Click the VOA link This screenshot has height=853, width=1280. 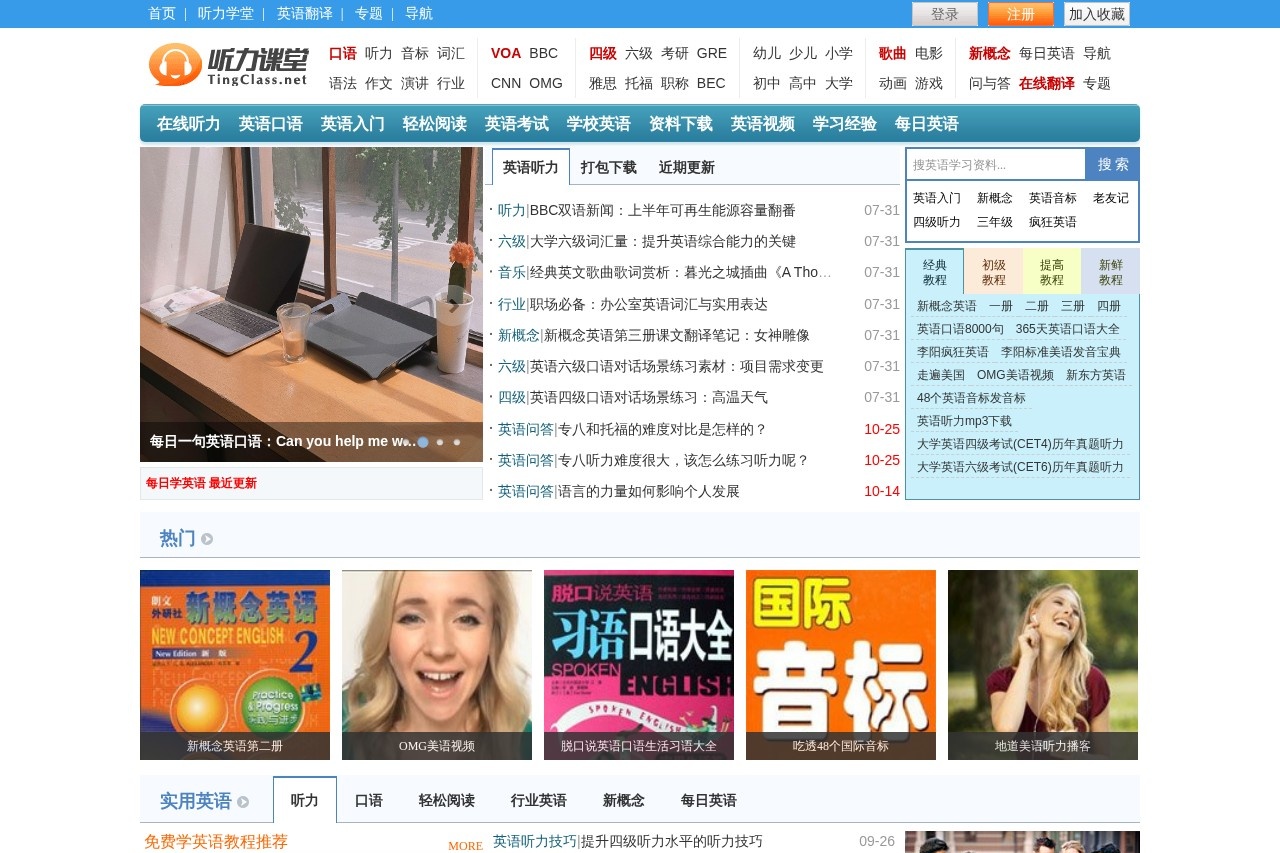coord(504,53)
